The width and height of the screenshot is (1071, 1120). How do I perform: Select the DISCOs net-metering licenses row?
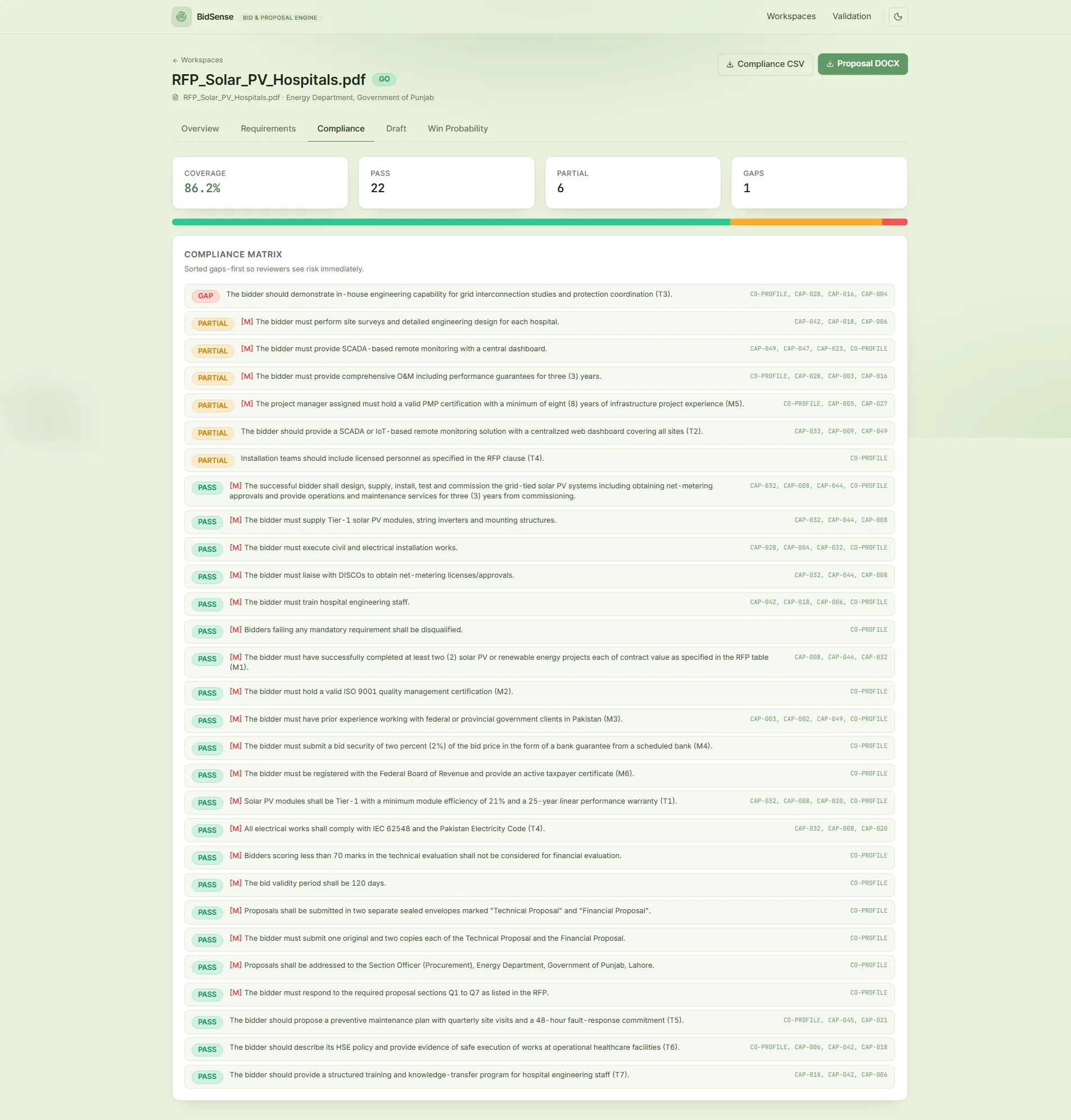tap(539, 576)
